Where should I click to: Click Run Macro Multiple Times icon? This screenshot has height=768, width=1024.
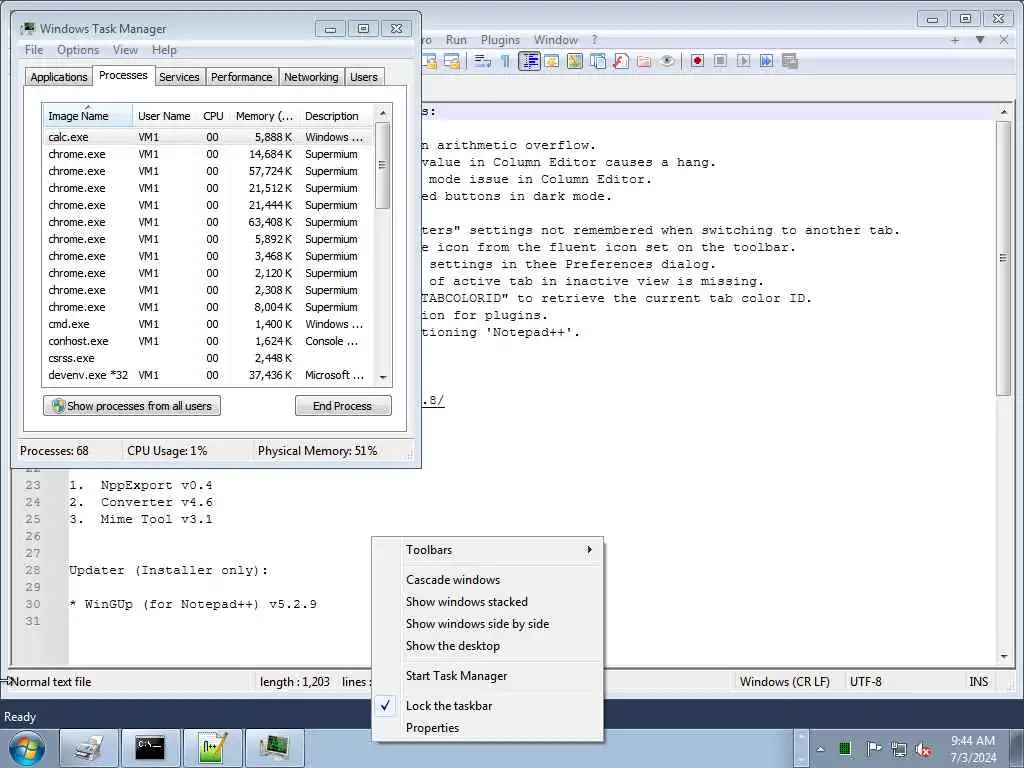point(766,61)
